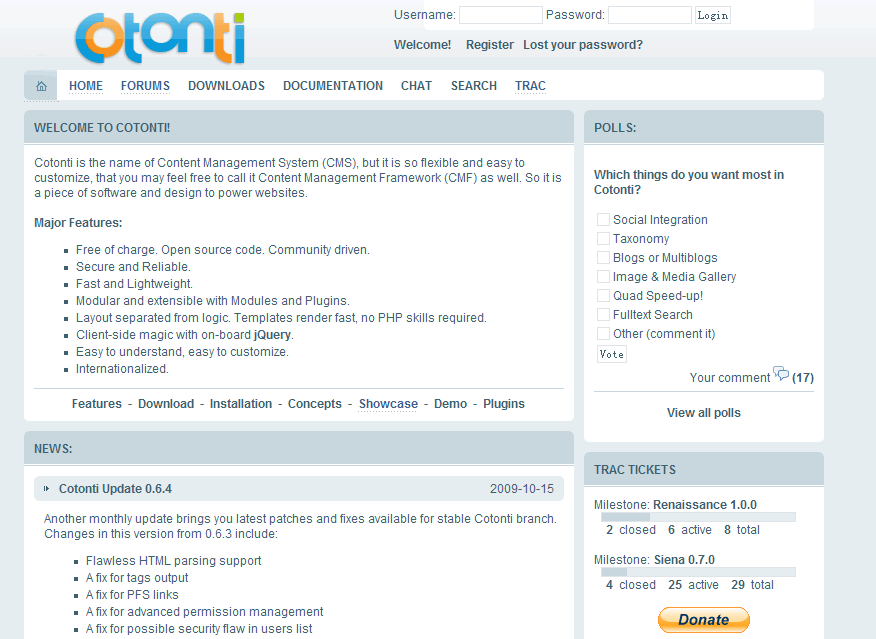Open the Cotonti Update 0.6.4 news title
Image resolution: width=876 pixels, height=639 pixels.
pos(115,489)
